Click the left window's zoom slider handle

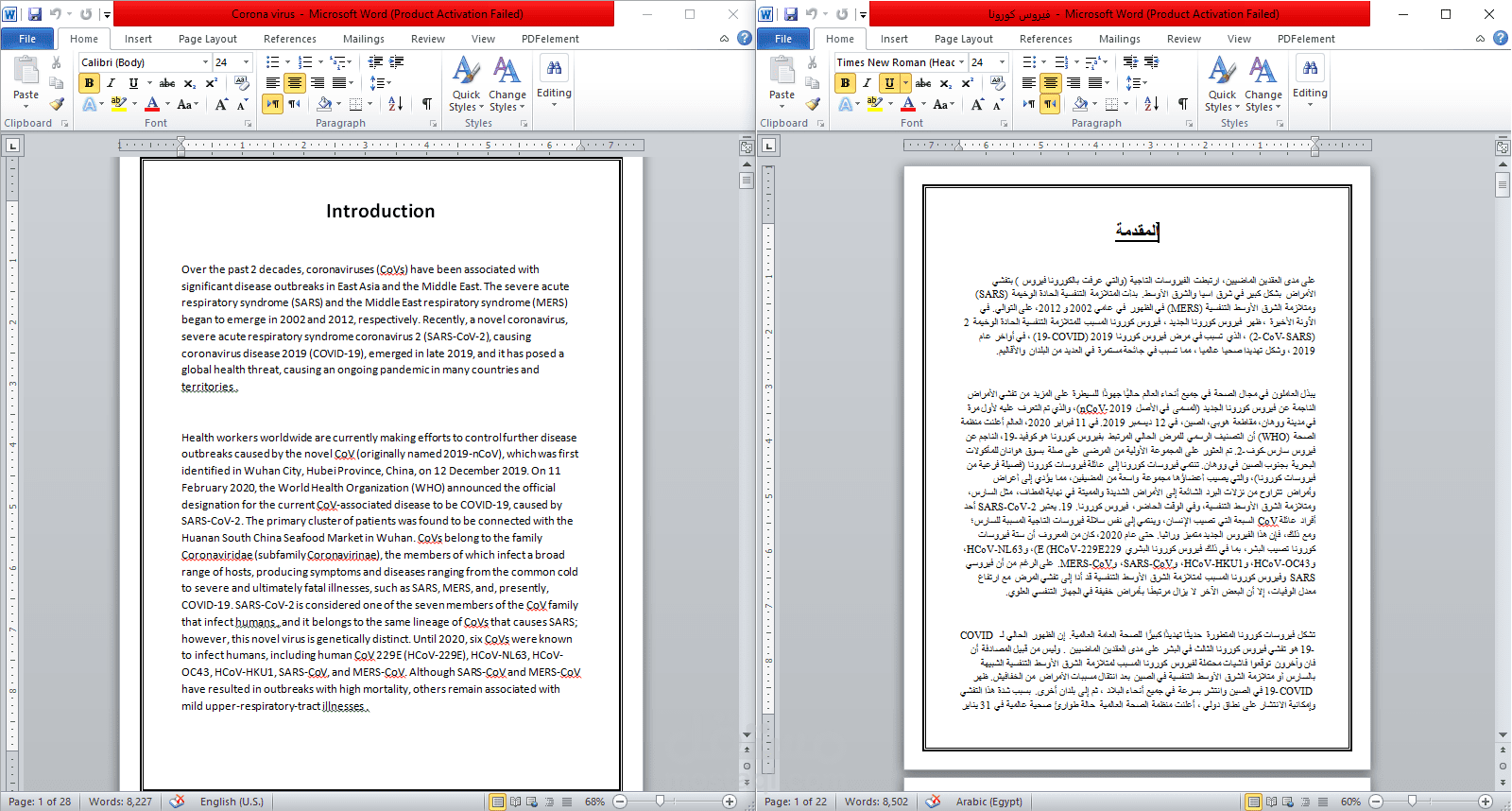click(660, 802)
